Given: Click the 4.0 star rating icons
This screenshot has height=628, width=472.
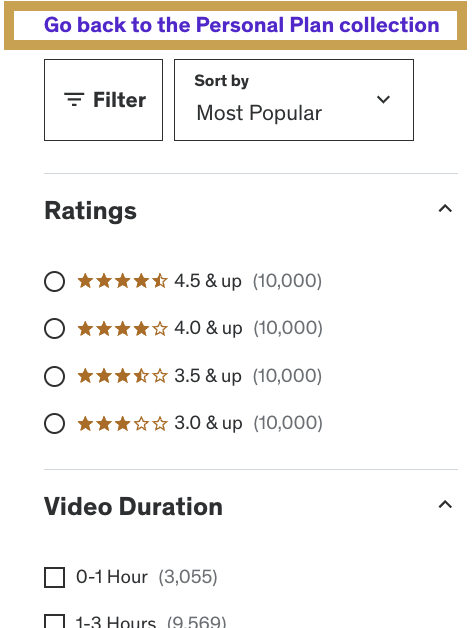Looking at the screenshot, I should coord(122,328).
